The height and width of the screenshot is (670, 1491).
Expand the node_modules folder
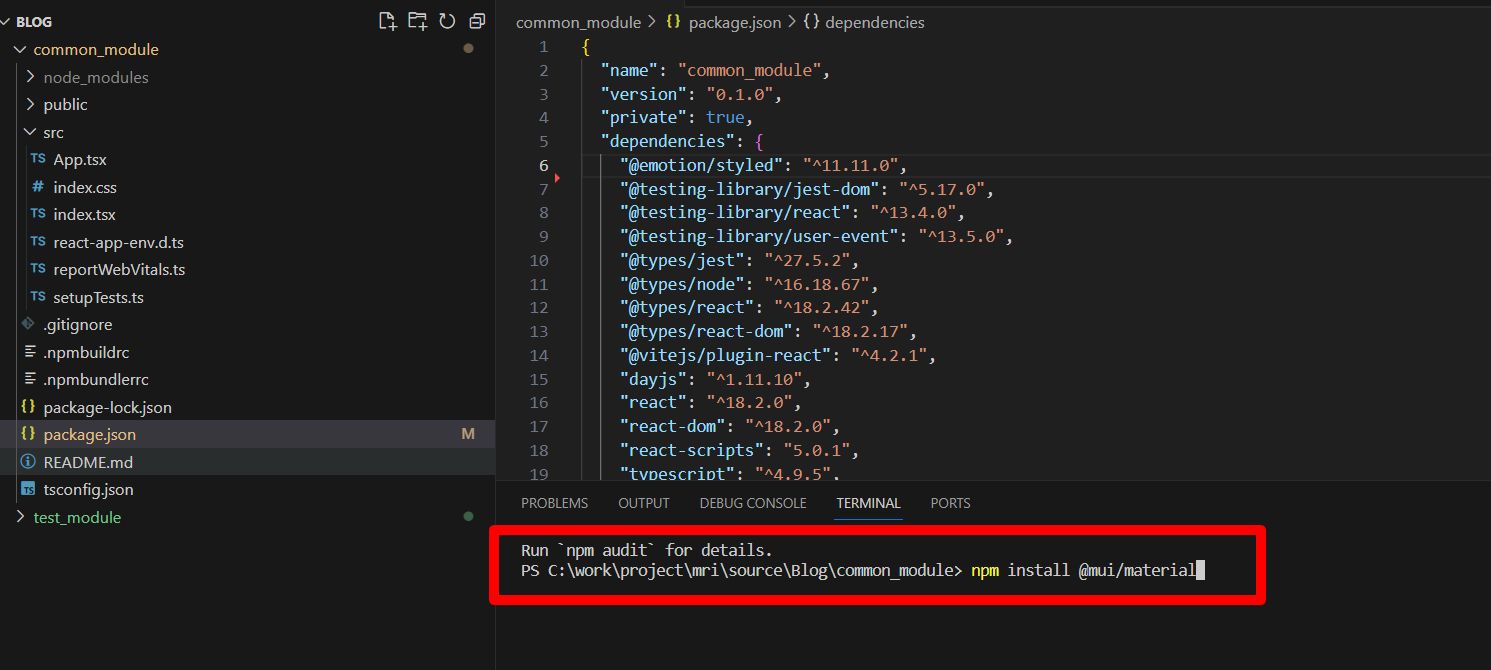click(95, 77)
